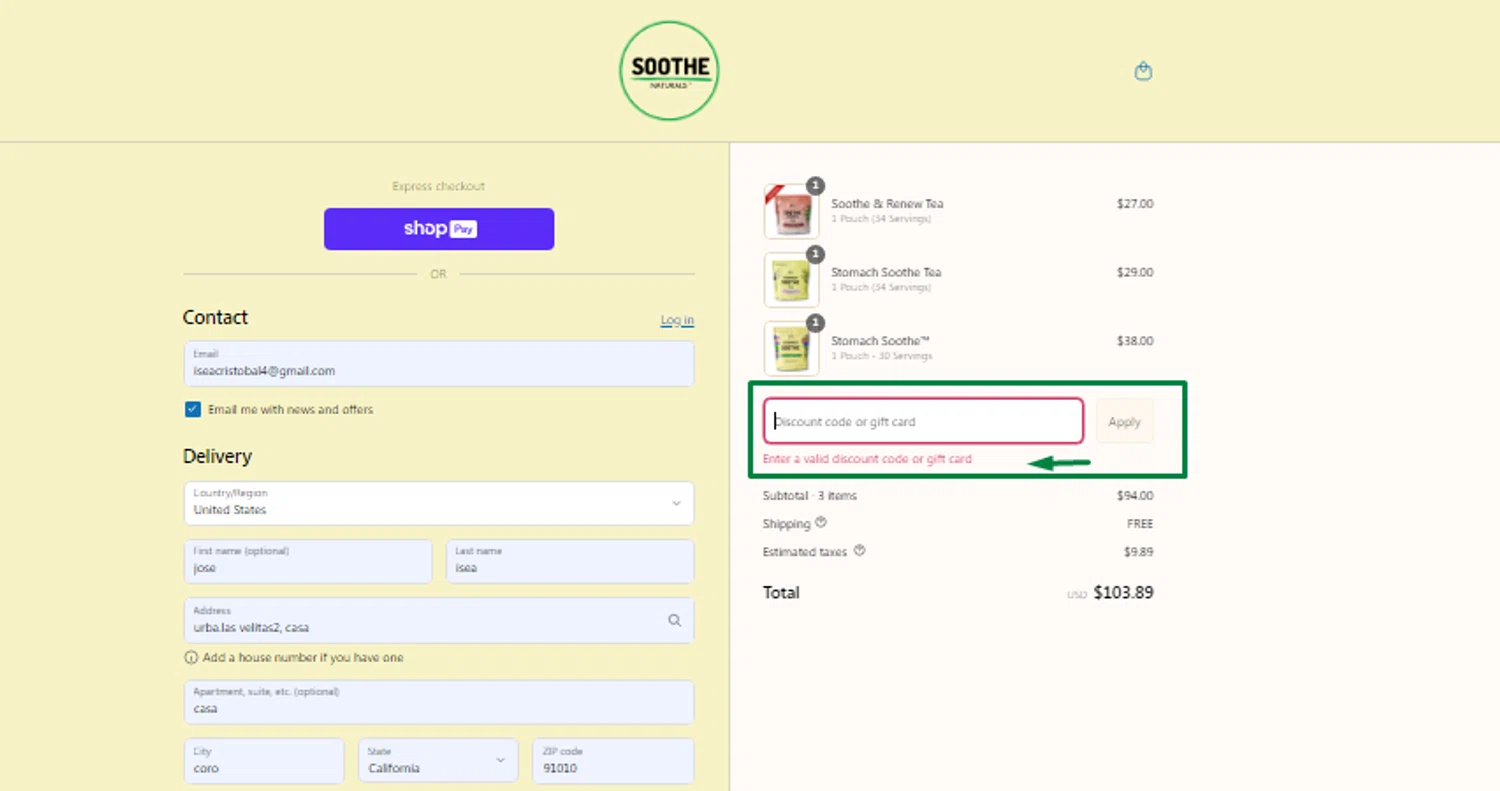Image resolution: width=1500 pixels, height=791 pixels.
Task: Expand the State dropdown showing California
Action: [438, 761]
